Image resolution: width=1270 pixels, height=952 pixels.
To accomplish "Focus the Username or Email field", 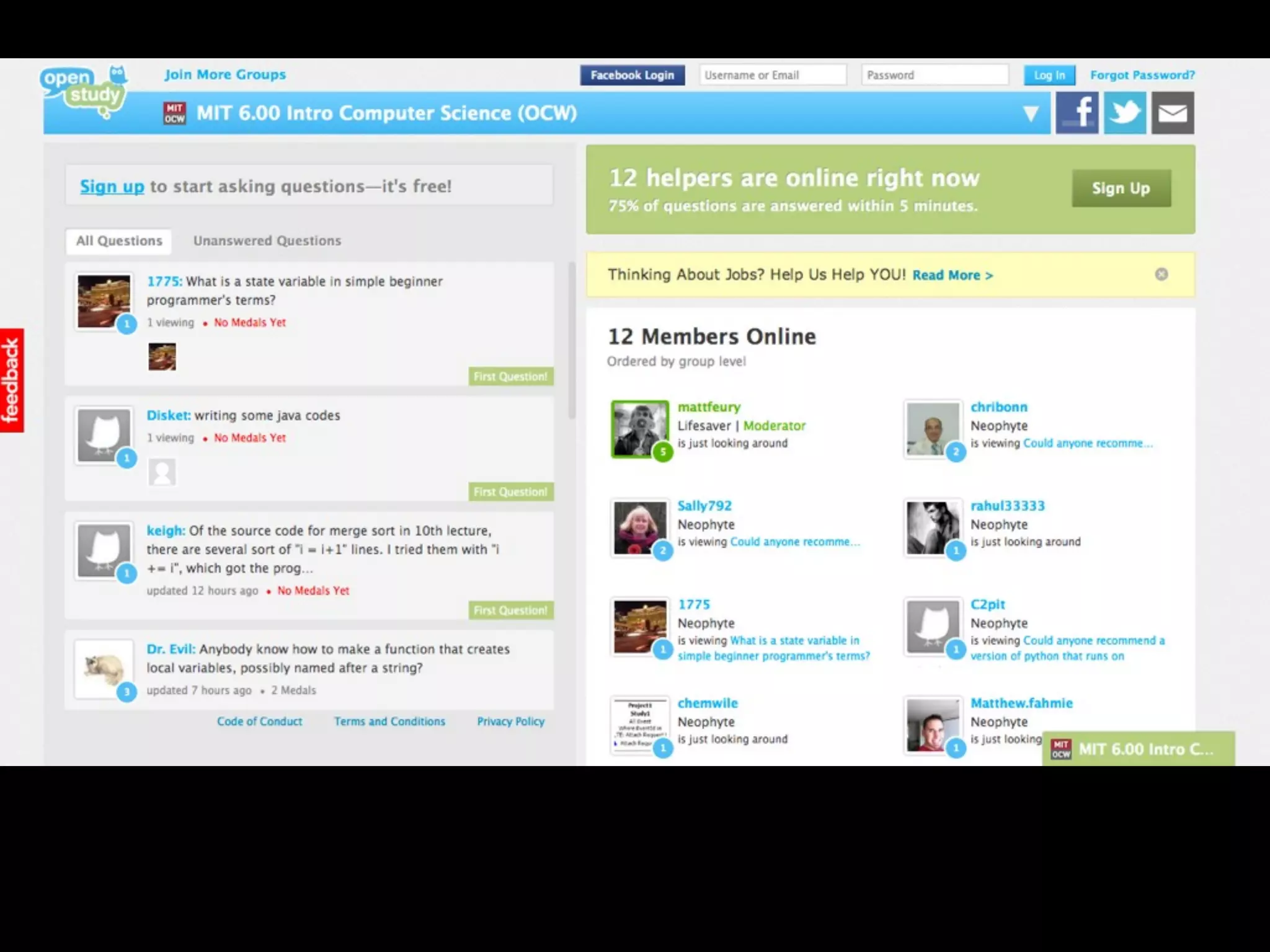I will (x=772, y=75).
